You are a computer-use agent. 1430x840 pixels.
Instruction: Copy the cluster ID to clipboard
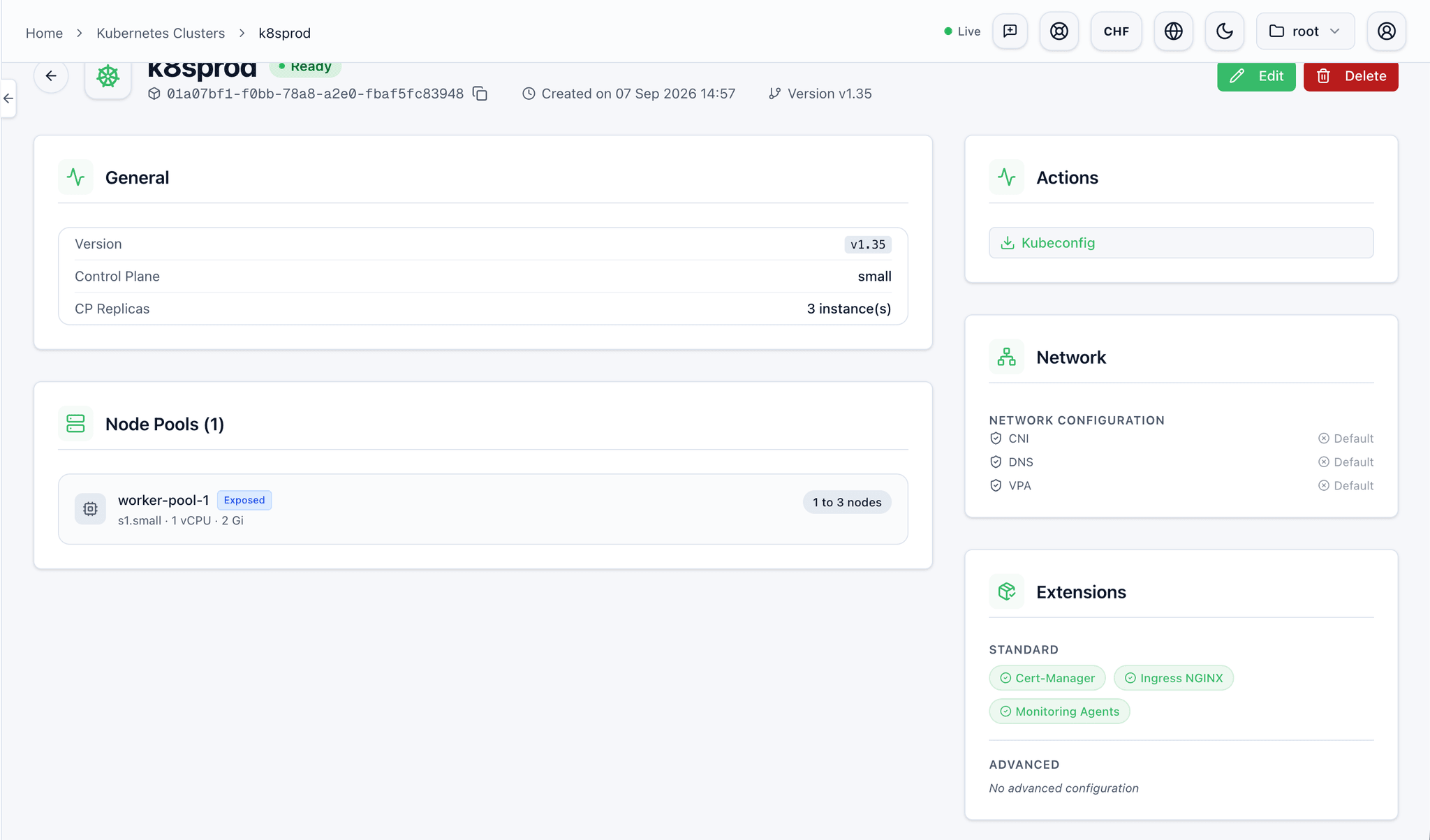(x=480, y=94)
